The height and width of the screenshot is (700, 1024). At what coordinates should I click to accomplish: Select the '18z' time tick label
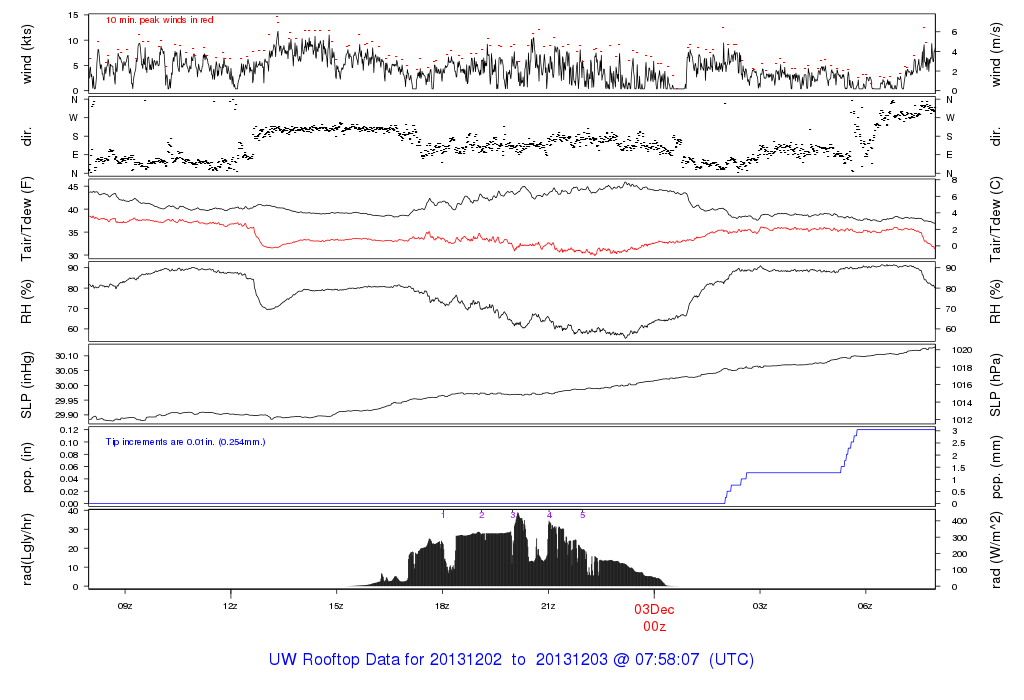[442, 606]
